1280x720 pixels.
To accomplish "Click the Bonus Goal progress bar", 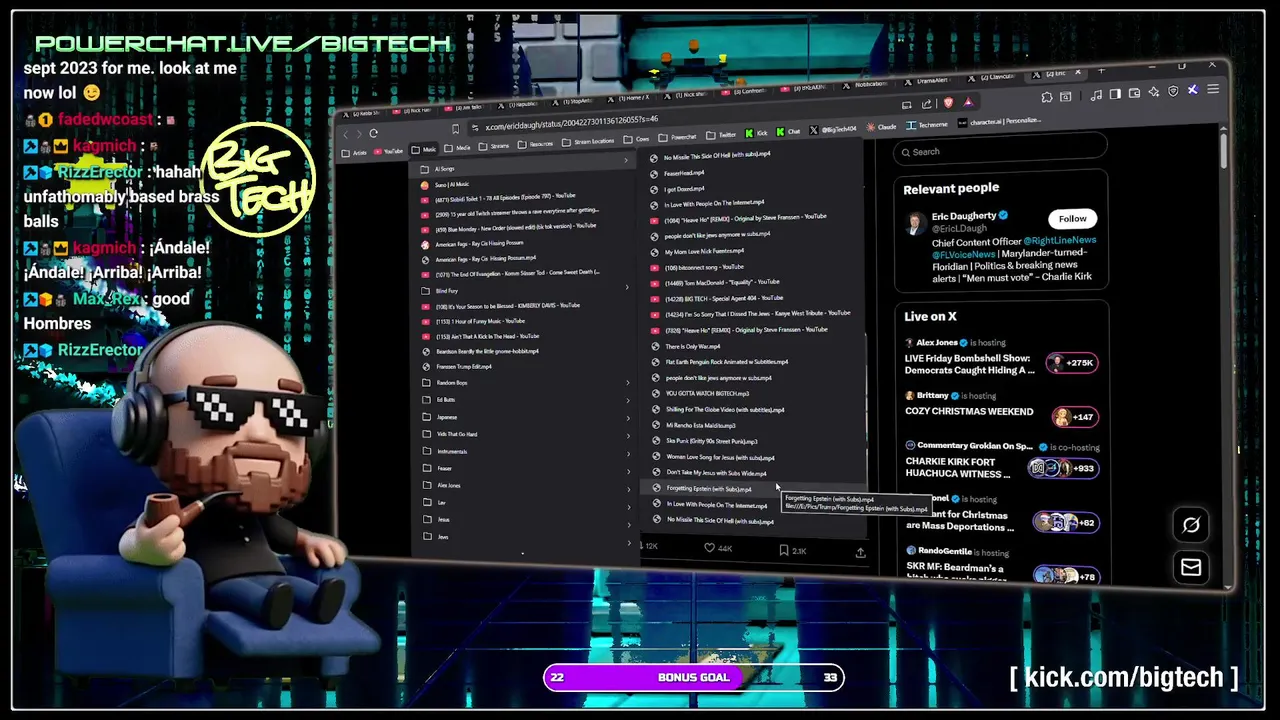I will tap(694, 677).
